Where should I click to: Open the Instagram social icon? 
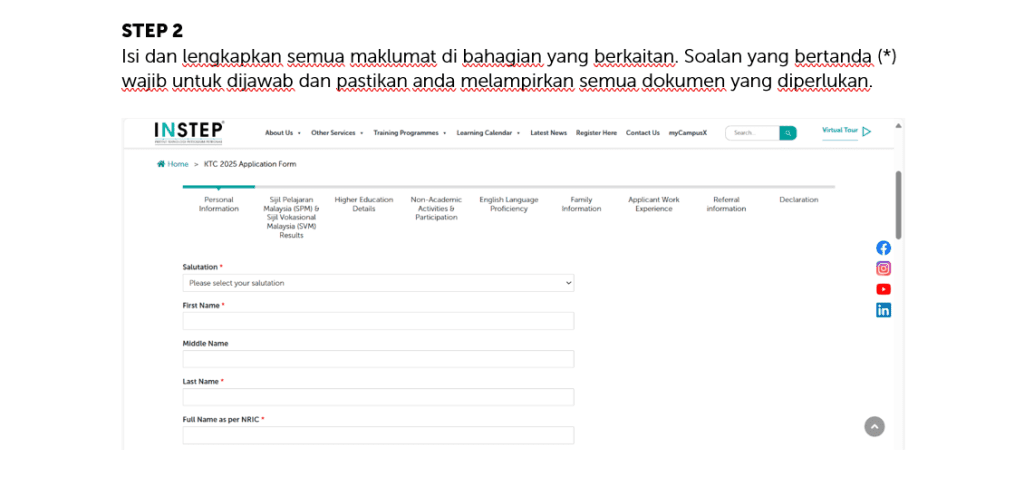pyautogui.click(x=883, y=268)
